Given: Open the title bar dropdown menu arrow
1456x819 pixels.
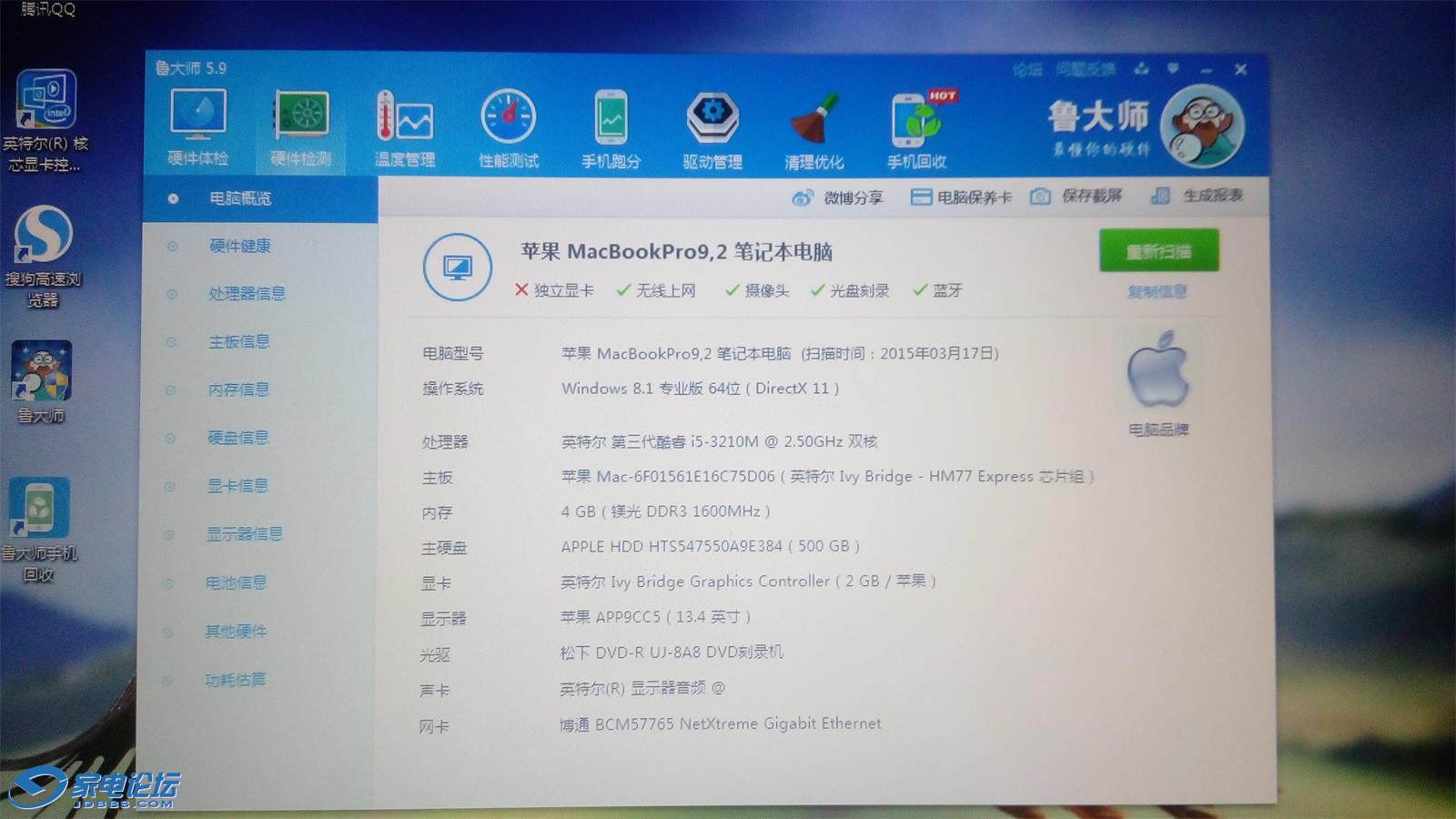Looking at the screenshot, I should [x=1173, y=69].
